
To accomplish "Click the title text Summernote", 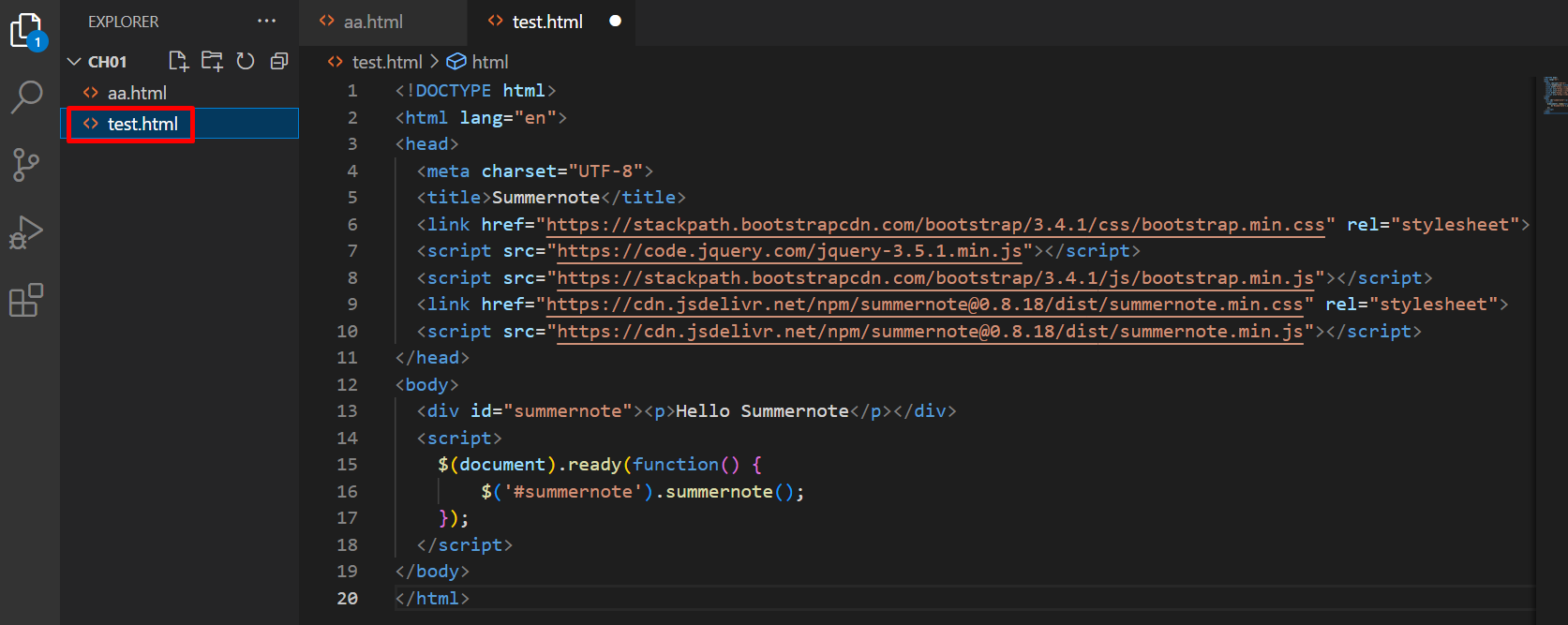I will [546, 198].
